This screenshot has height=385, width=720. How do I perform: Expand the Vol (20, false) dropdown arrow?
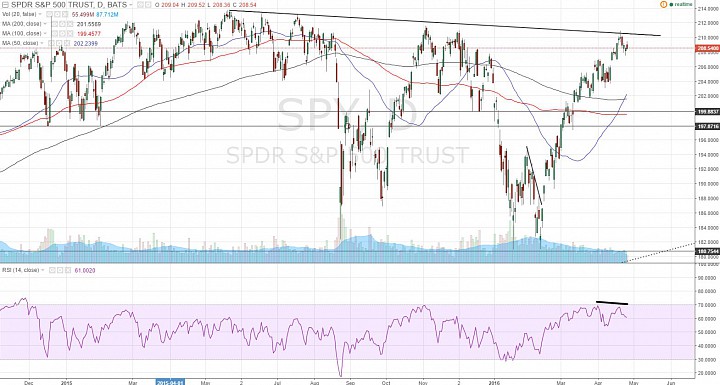40,14
